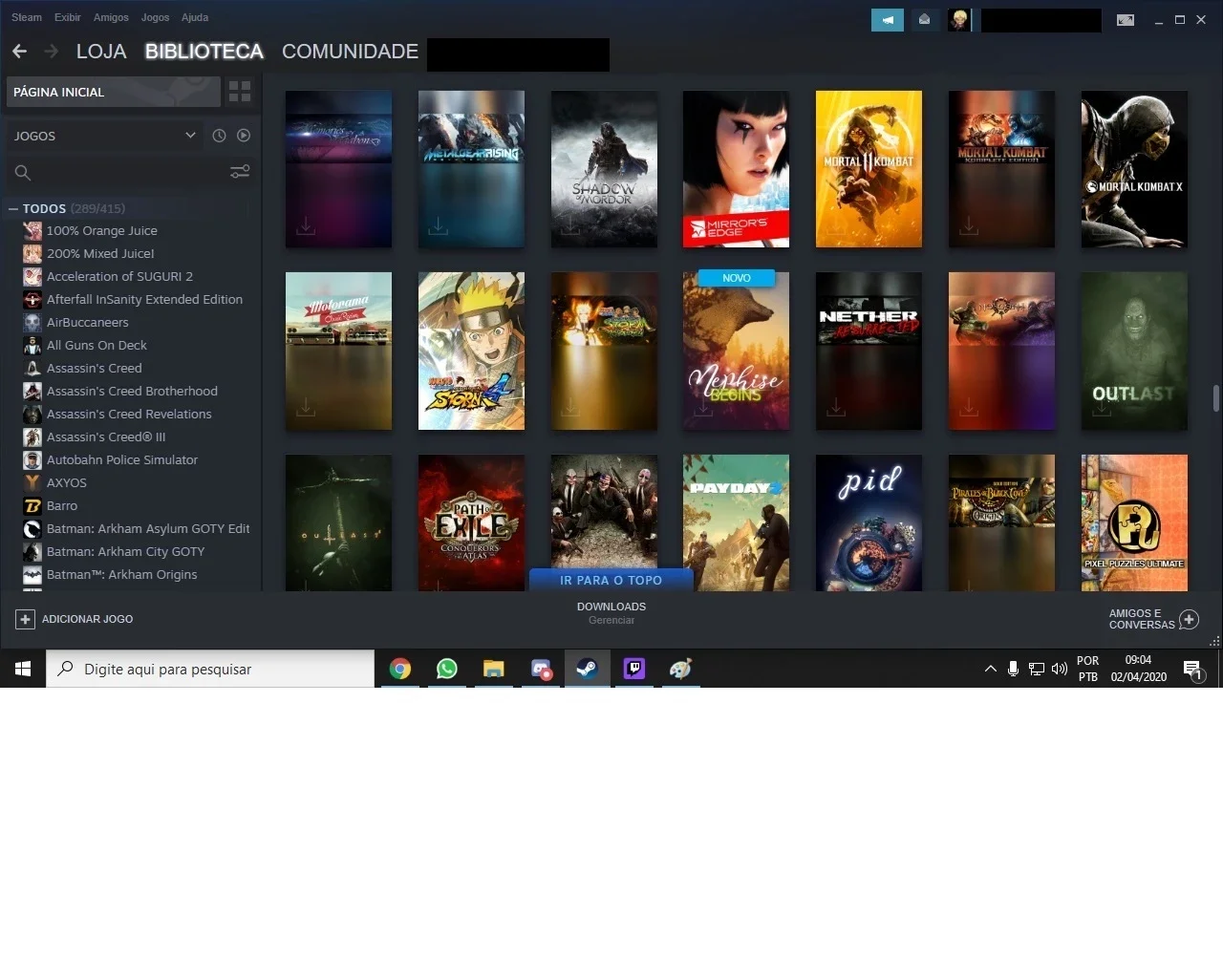
Task: Open Shadow of Mordor cover
Action: coord(604,169)
